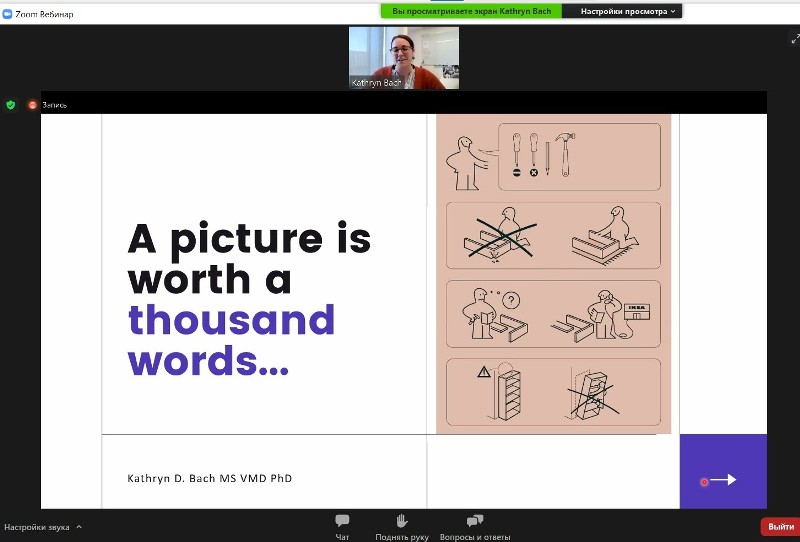Select Kathryn Bach's video thumbnail
Screen dimensions: 800x542
pos(404,58)
